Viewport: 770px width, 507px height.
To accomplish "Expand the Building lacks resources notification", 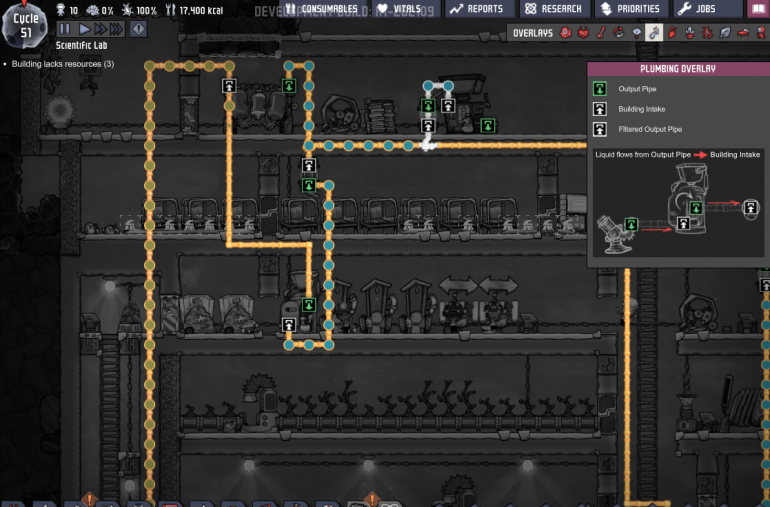I will (x=62, y=64).
